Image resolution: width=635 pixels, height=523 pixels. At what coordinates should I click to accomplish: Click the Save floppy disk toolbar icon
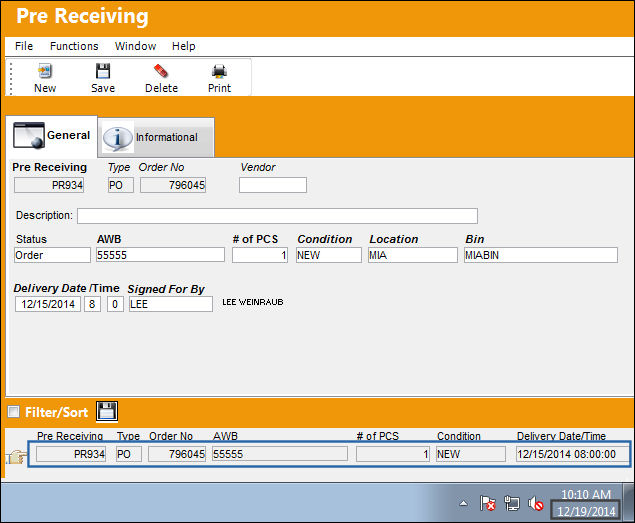click(x=103, y=71)
